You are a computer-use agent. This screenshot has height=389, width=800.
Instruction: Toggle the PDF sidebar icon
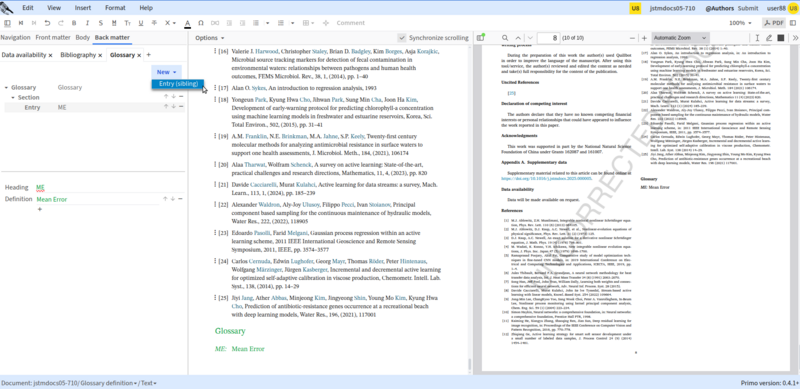click(x=480, y=38)
